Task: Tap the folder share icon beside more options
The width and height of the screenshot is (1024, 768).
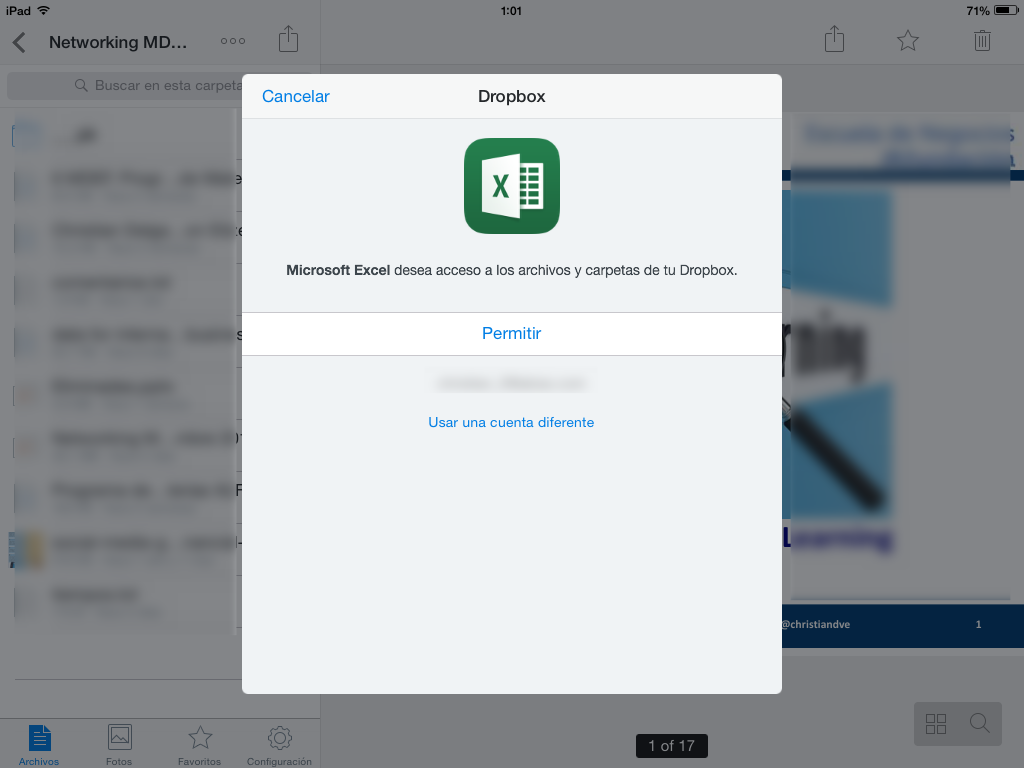Action: [x=288, y=39]
